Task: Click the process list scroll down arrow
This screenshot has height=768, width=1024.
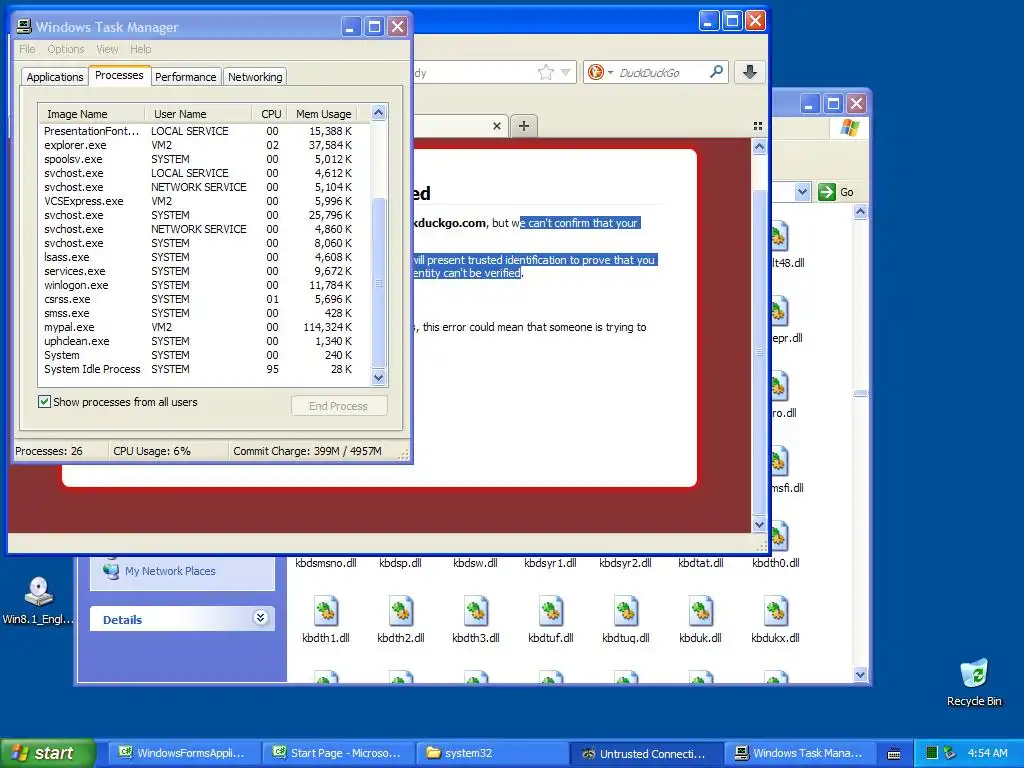Action: click(x=379, y=377)
